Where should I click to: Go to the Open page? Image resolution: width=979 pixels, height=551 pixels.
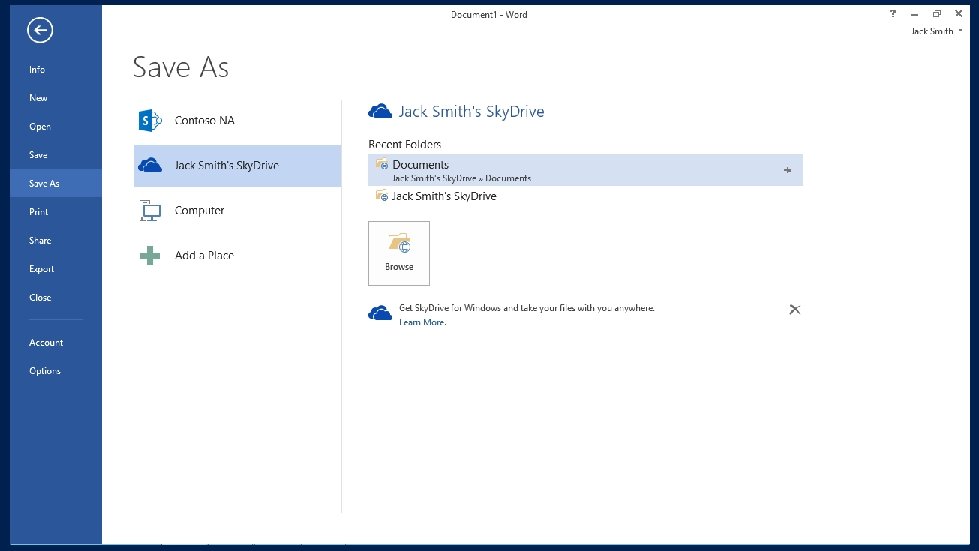(40, 126)
